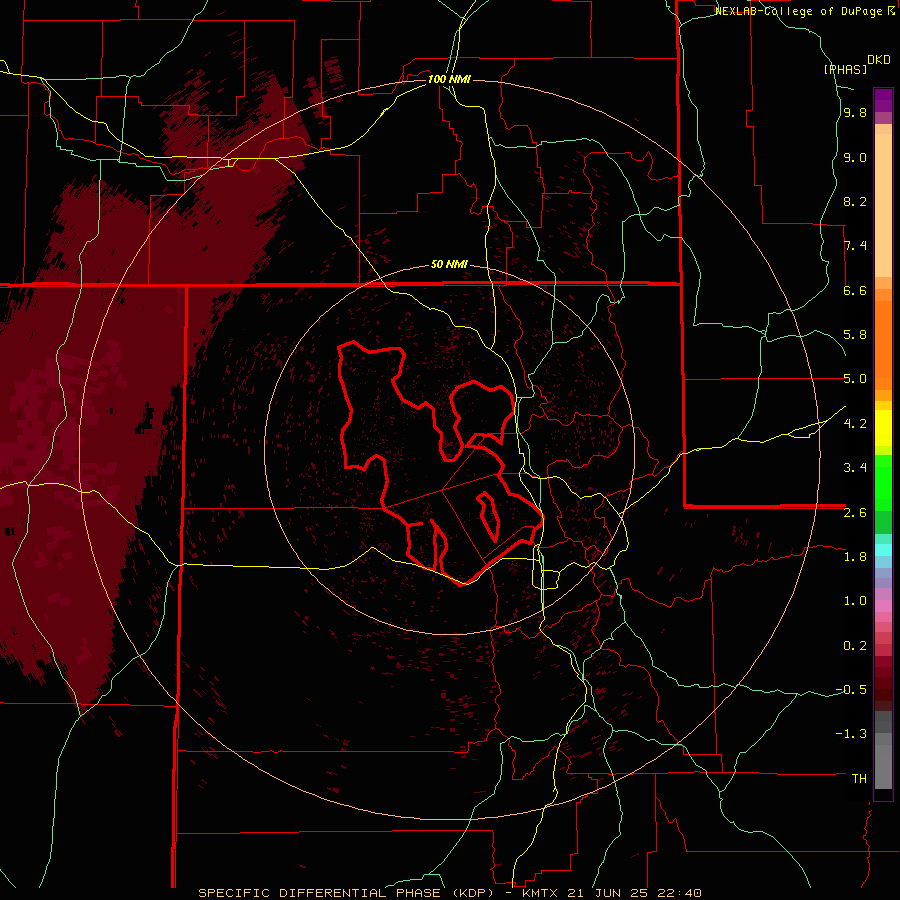Click the yellow segment of the color bar
Image resolution: width=900 pixels, height=900 pixels.
tap(883, 428)
